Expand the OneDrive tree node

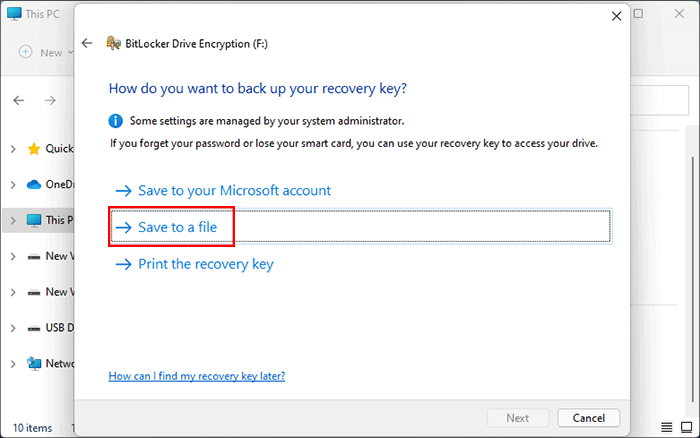click(12, 184)
